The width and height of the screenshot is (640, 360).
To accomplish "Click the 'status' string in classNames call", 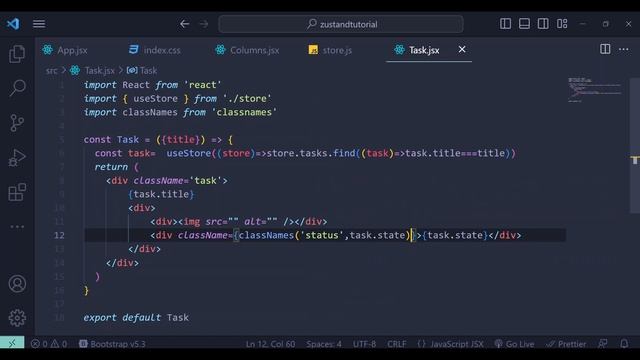I will coord(322,236).
